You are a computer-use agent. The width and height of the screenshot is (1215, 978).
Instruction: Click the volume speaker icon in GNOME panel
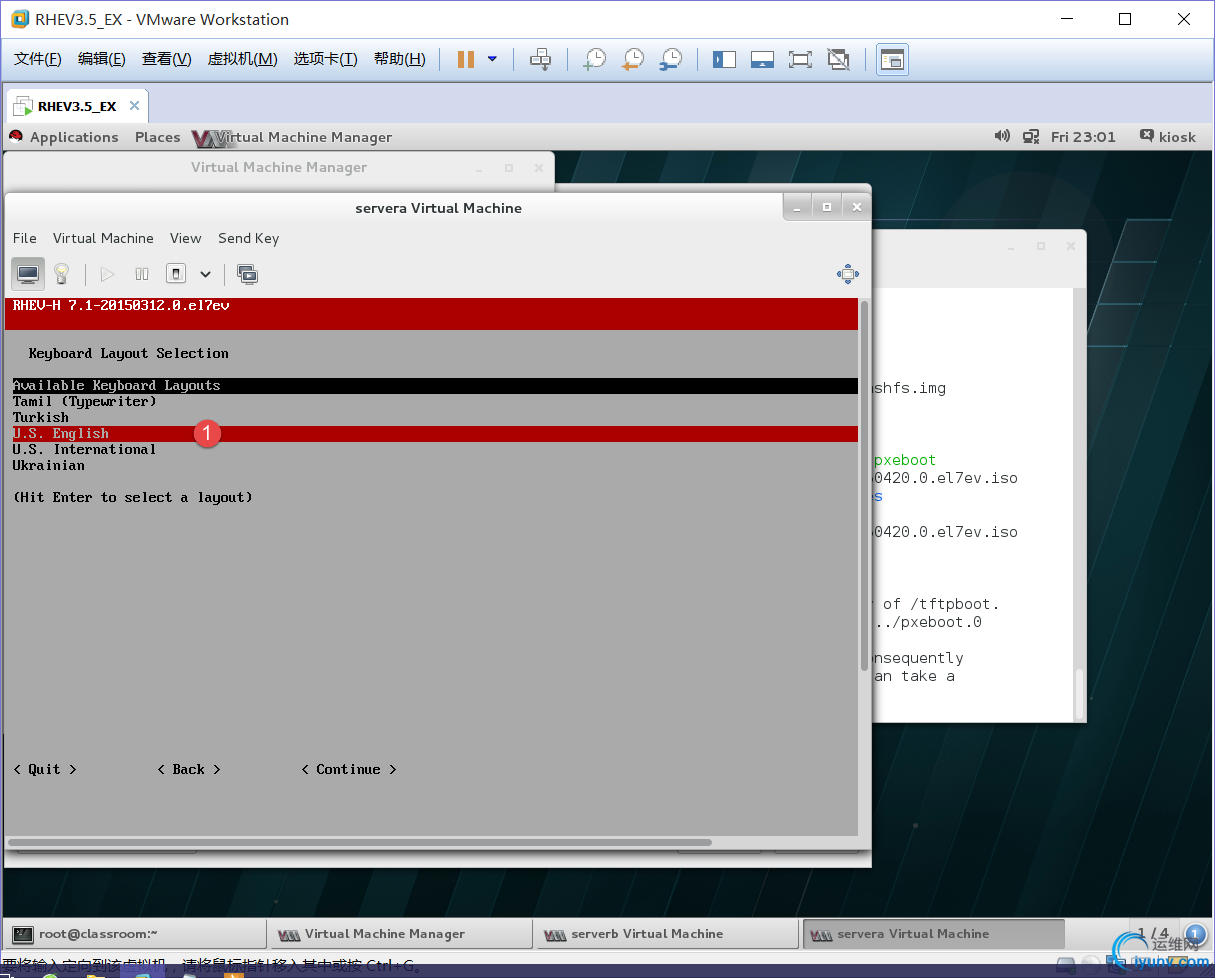click(x=1001, y=137)
